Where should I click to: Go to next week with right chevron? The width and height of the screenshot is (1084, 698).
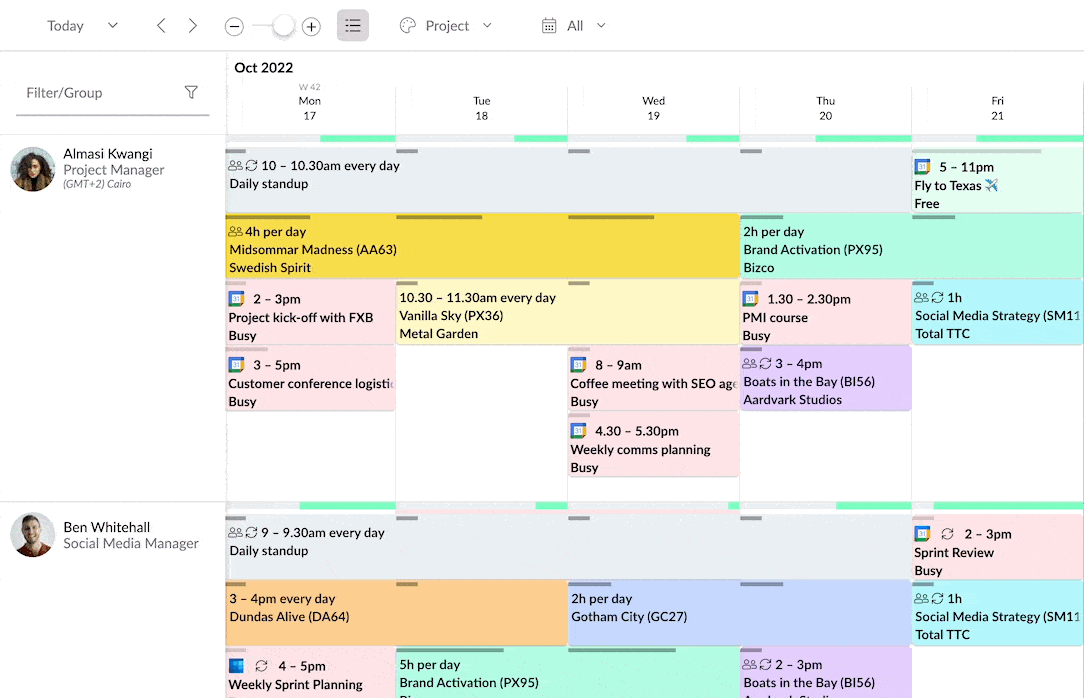click(x=193, y=26)
